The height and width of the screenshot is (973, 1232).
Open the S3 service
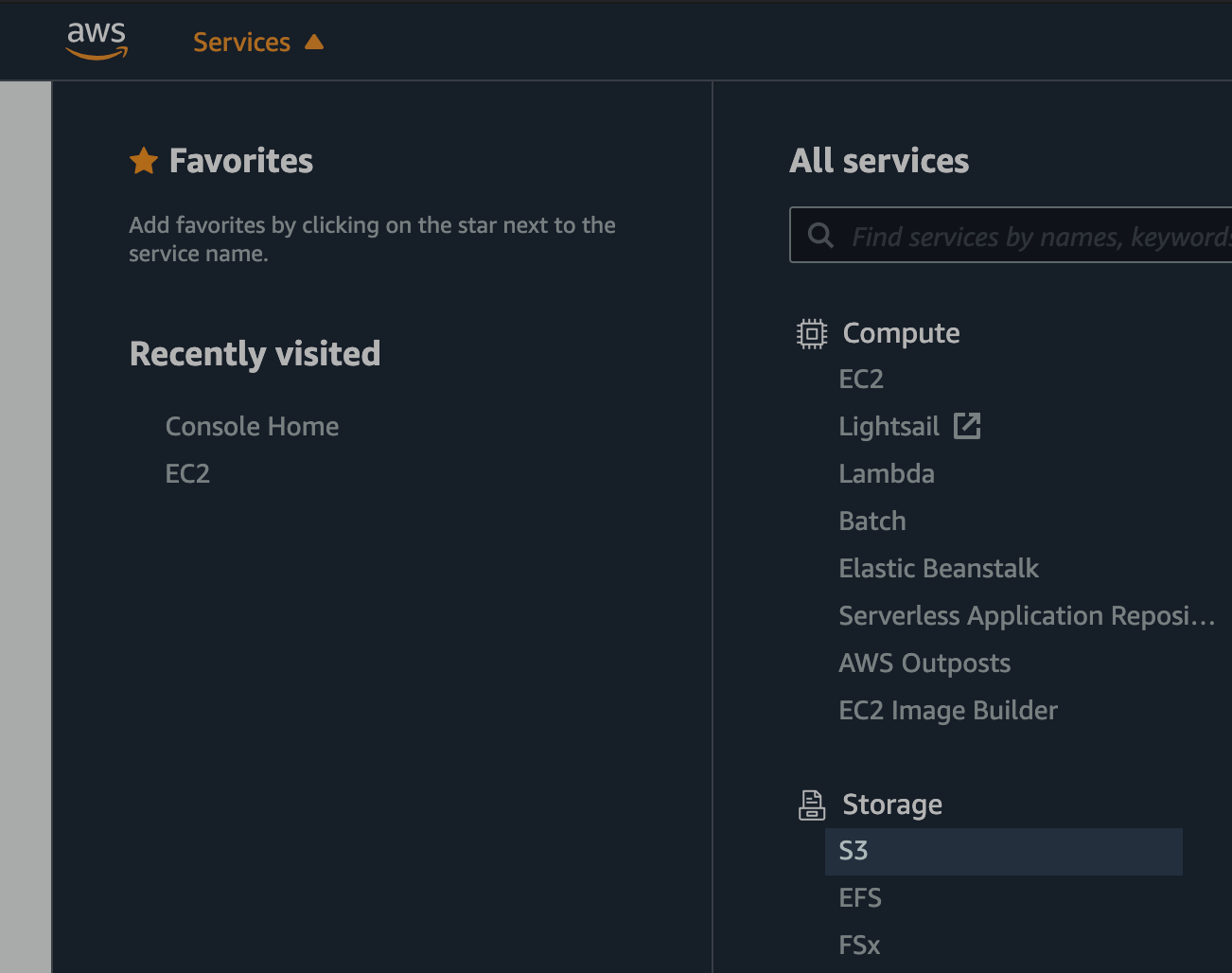coord(1004,852)
